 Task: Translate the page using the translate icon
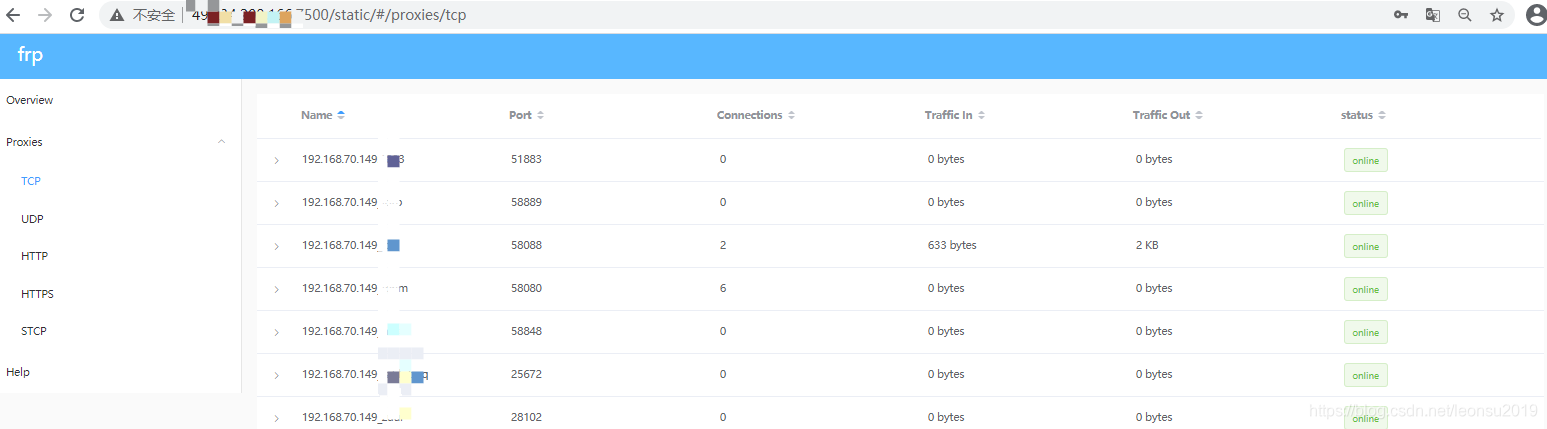click(1433, 15)
